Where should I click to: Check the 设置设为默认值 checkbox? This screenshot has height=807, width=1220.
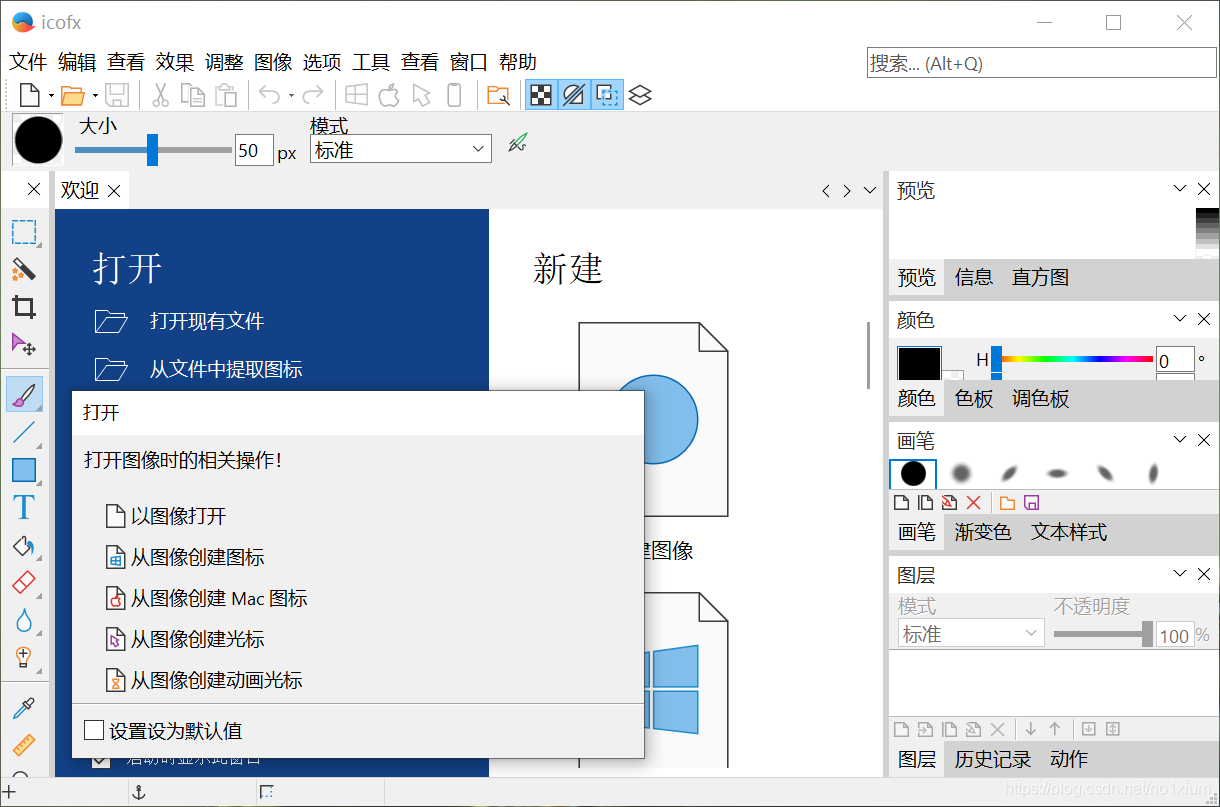coord(94,731)
